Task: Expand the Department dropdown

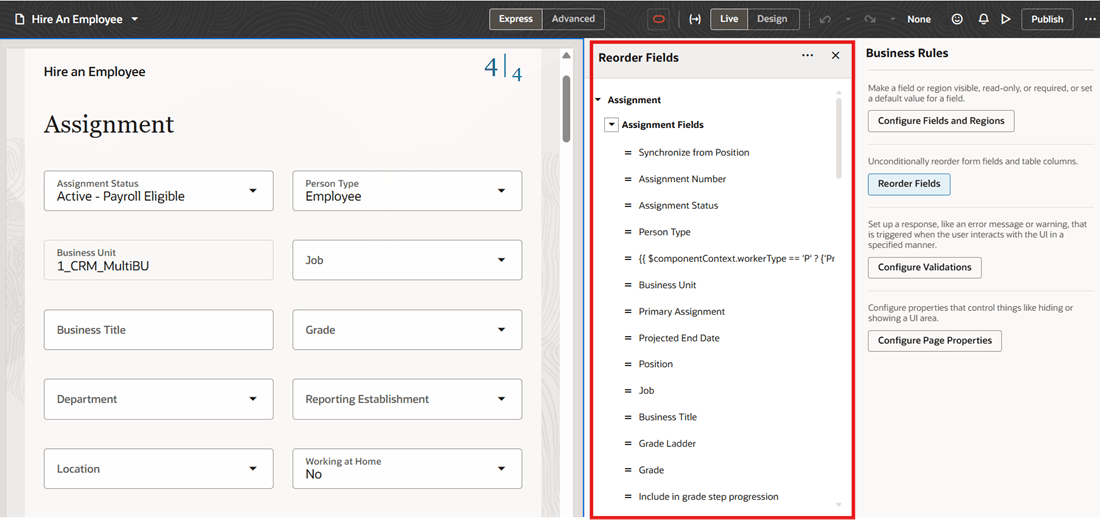Action: coord(159,399)
